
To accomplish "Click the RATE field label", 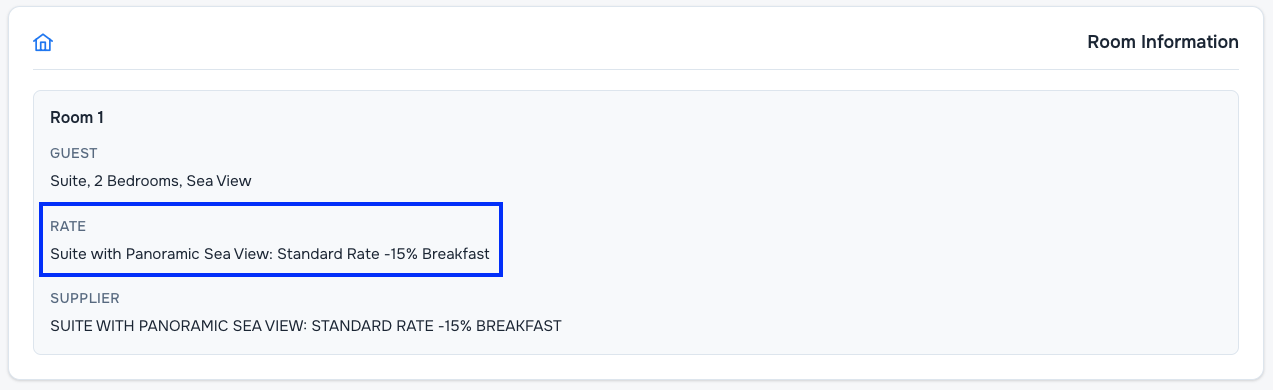I will pyautogui.click(x=68, y=227).
